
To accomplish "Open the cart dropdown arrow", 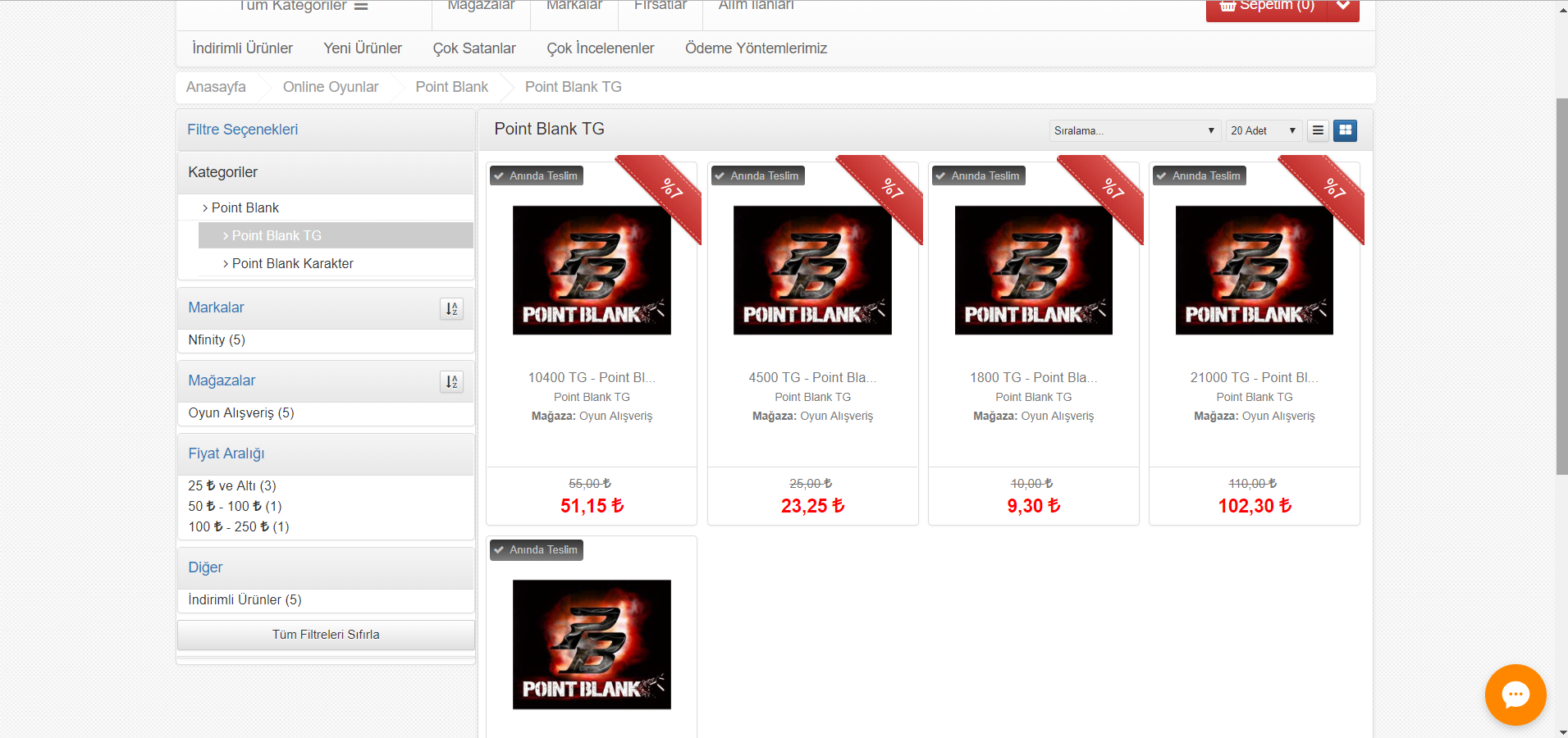I will pyautogui.click(x=1343, y=7).
